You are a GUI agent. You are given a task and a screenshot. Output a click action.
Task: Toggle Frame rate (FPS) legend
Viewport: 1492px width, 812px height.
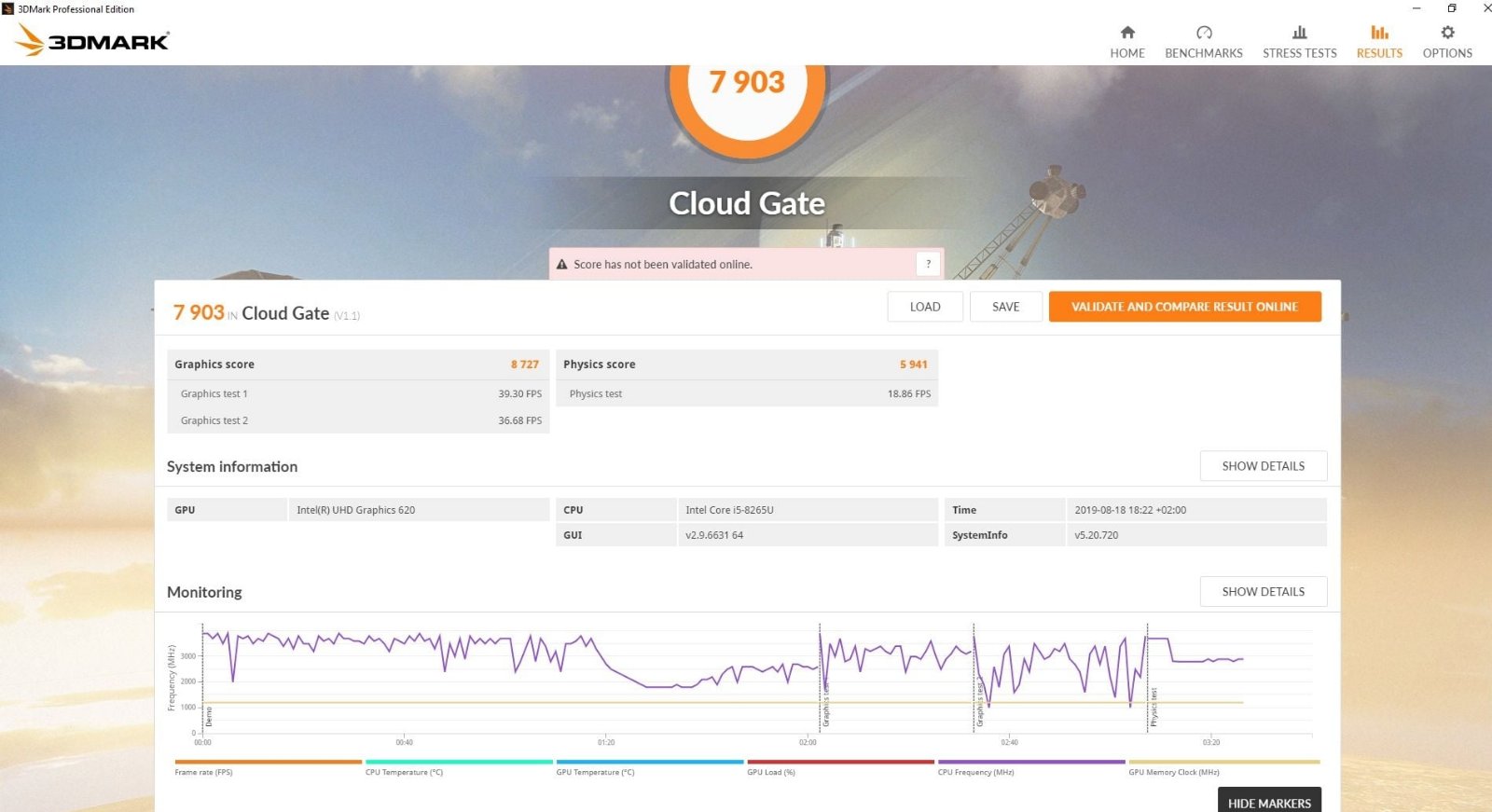(268, 767)
